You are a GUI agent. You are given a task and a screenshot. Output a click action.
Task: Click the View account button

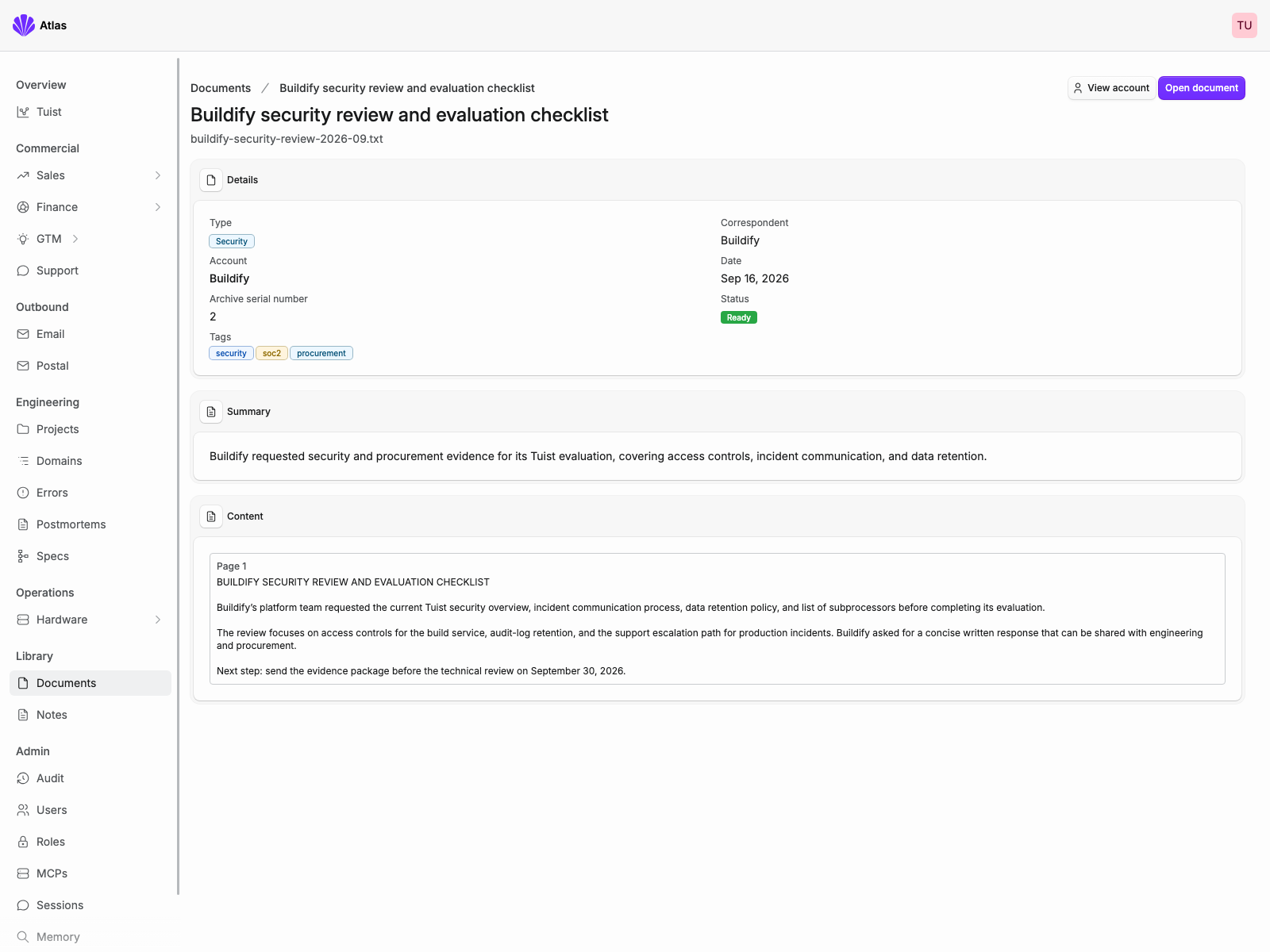coord(1111,88)
